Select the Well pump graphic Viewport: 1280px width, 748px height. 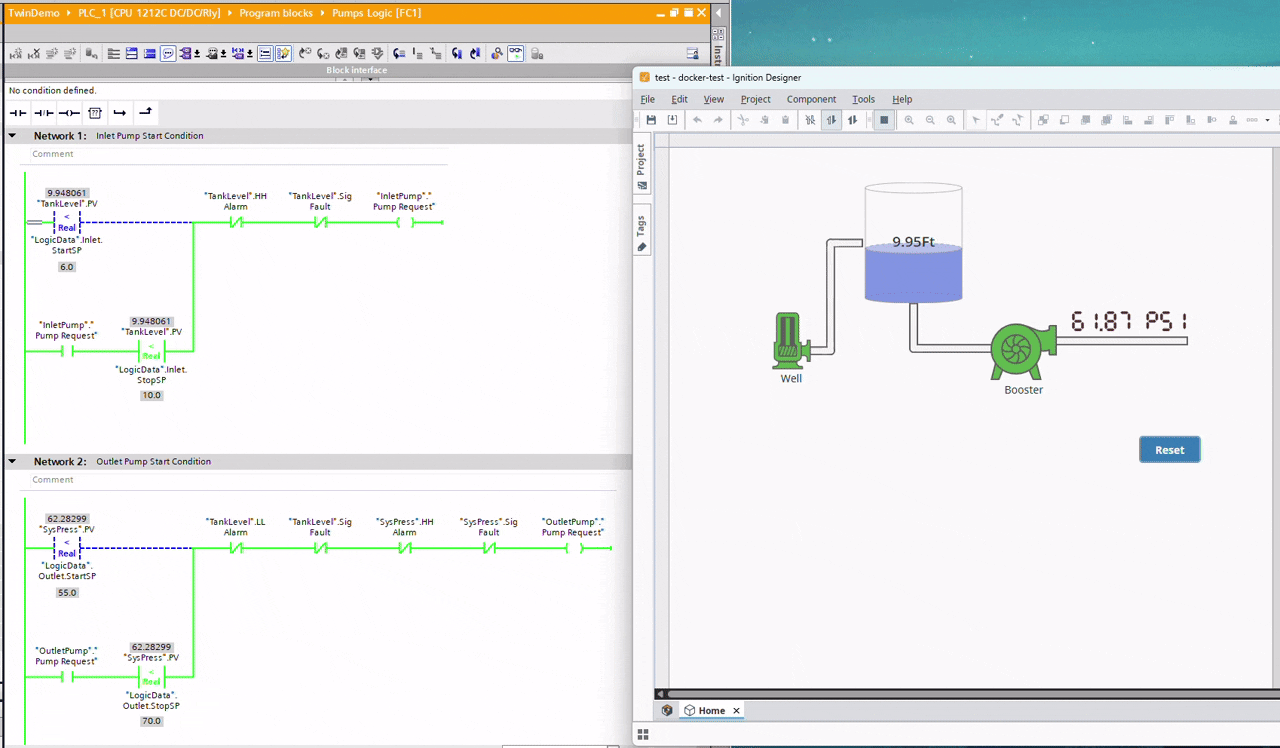(790, 340)
